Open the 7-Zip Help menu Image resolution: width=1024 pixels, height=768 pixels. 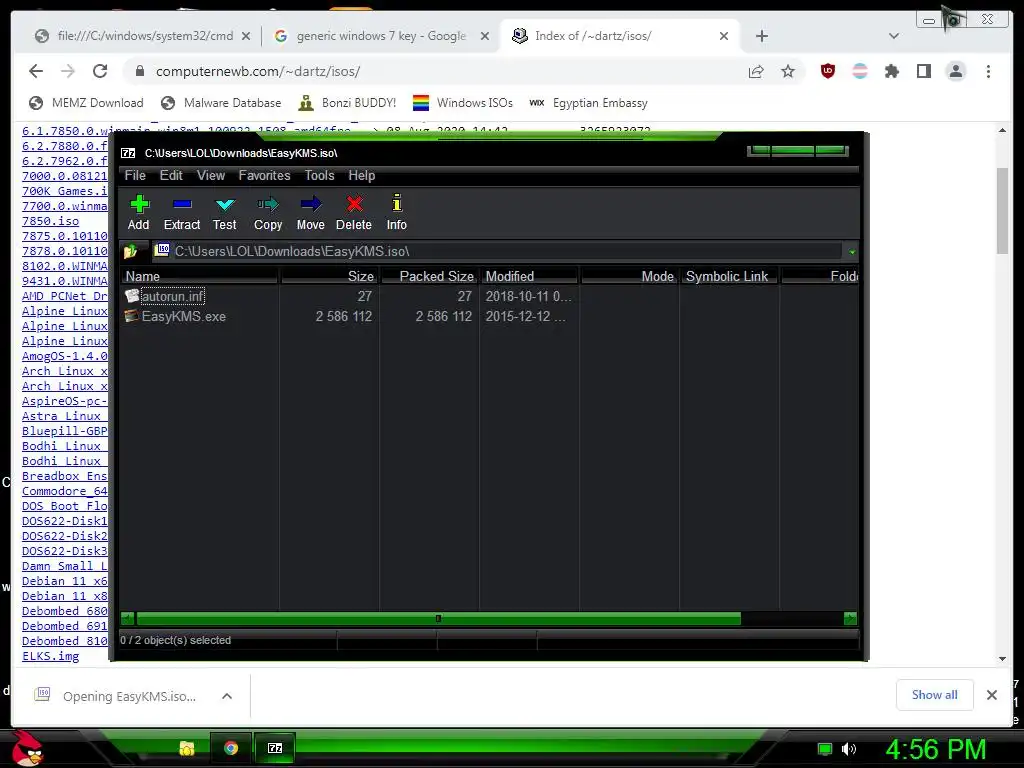pos(362,176)
